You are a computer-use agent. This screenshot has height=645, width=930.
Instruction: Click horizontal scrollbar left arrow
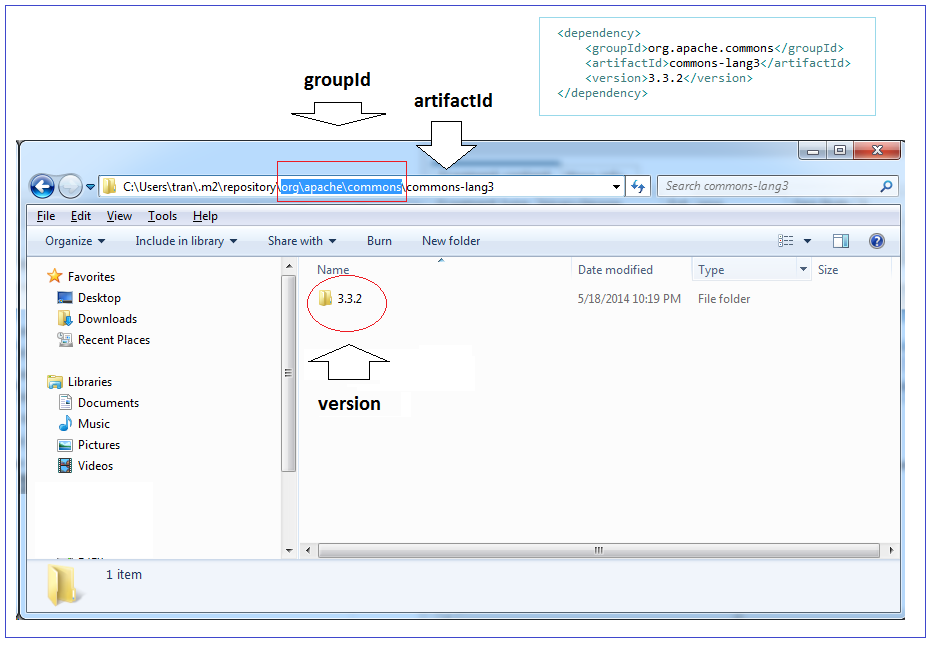[x=308, y=551]
